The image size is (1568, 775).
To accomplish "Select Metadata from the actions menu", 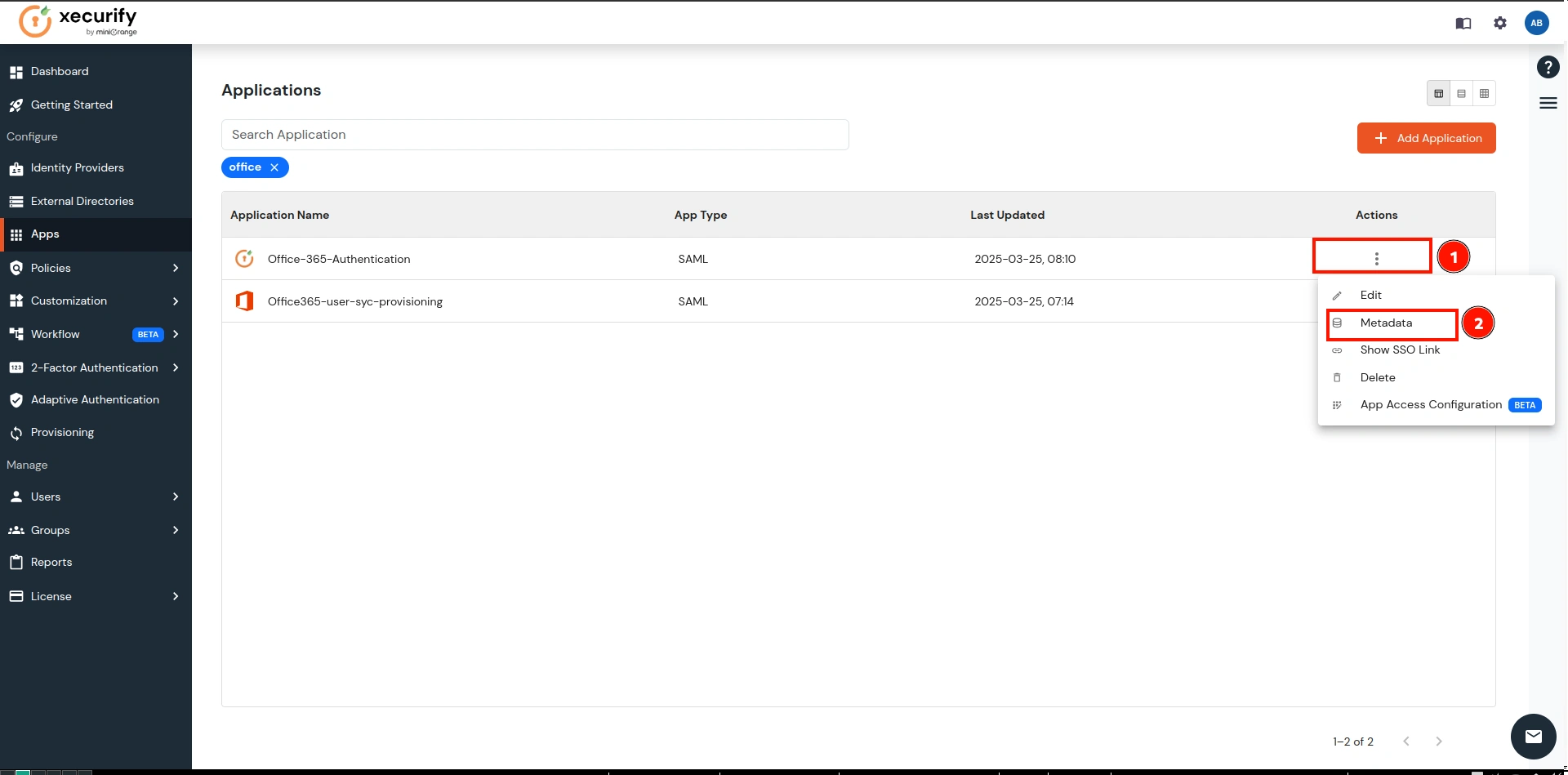I will pos(1386,323).
